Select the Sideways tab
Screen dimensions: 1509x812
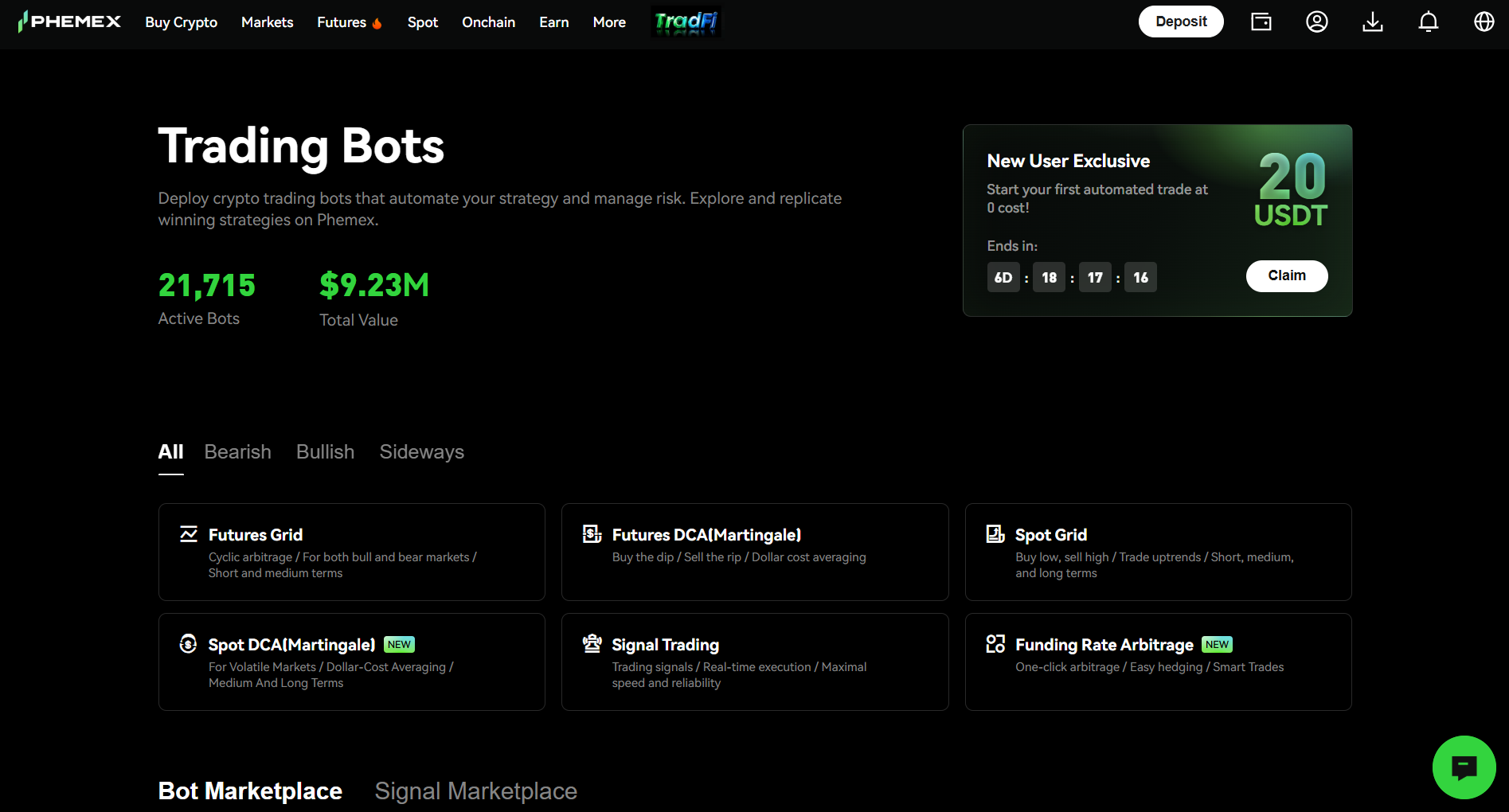422,452
